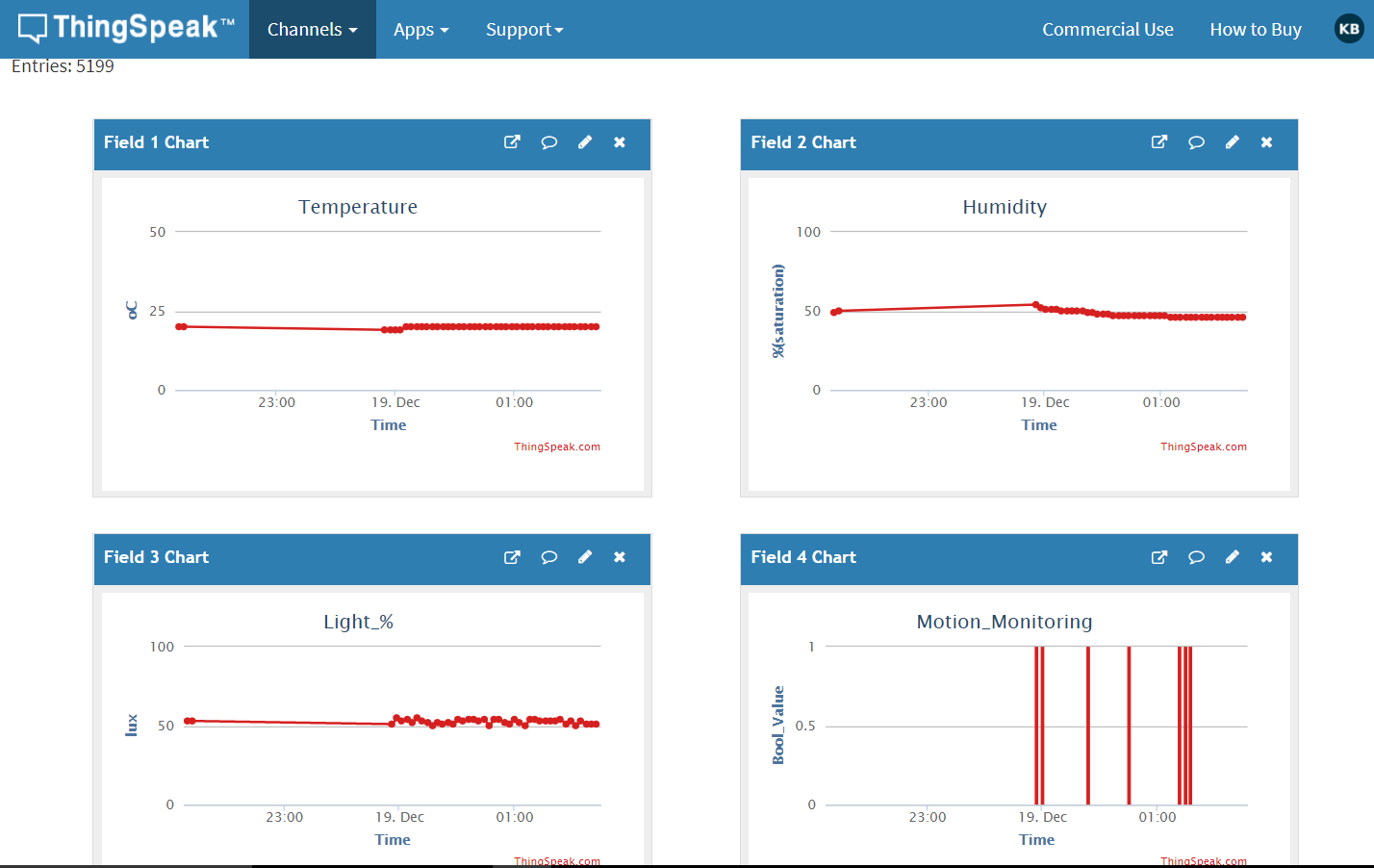Click the Light_% chart title
The image size is (1374, 868).
[358, 622]
